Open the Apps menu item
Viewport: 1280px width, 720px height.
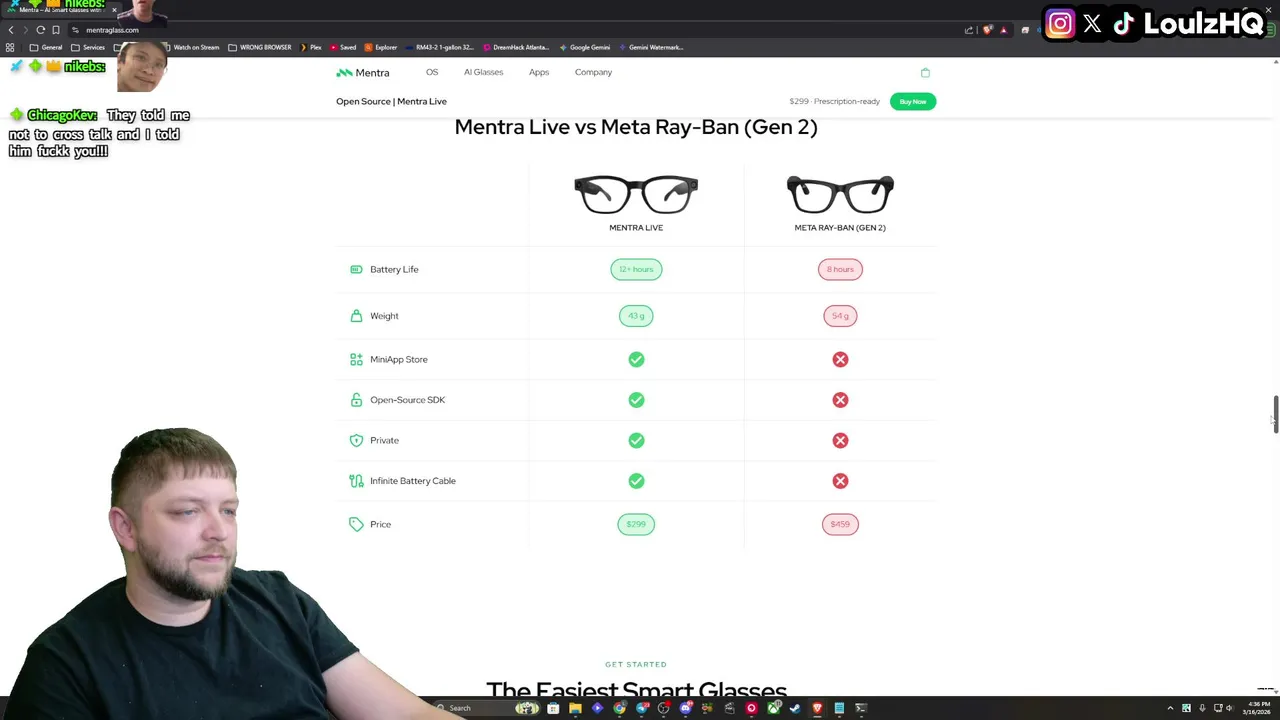539,72
